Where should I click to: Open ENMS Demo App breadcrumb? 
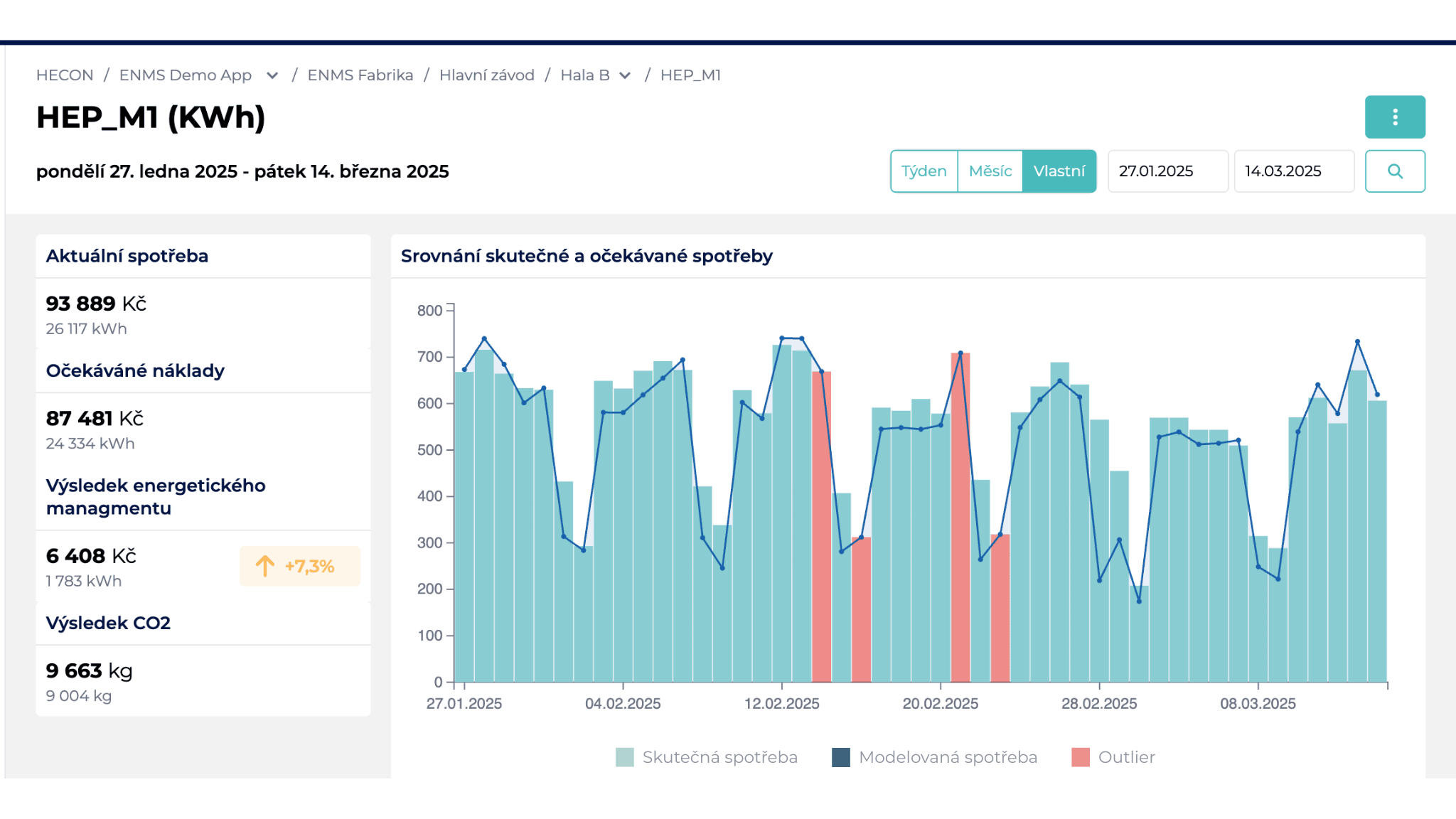point(186,75)
